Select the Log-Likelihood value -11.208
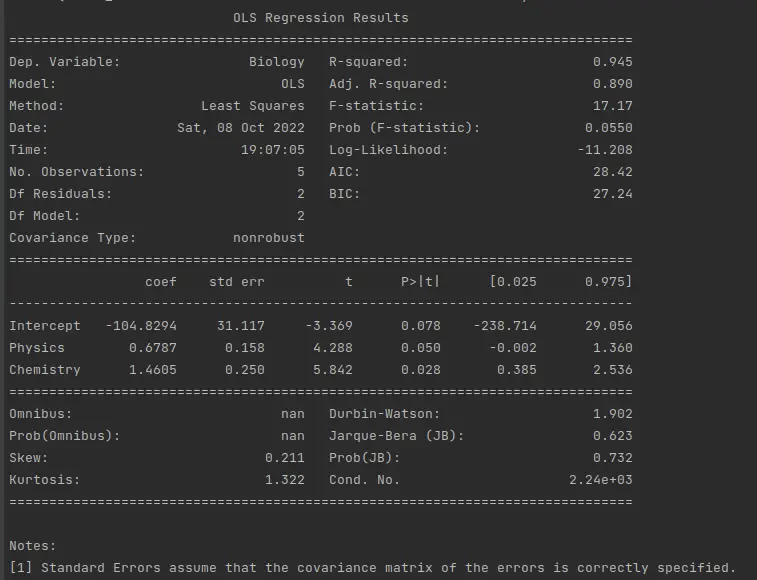This screenshot has height=580, width=757. 605,150
